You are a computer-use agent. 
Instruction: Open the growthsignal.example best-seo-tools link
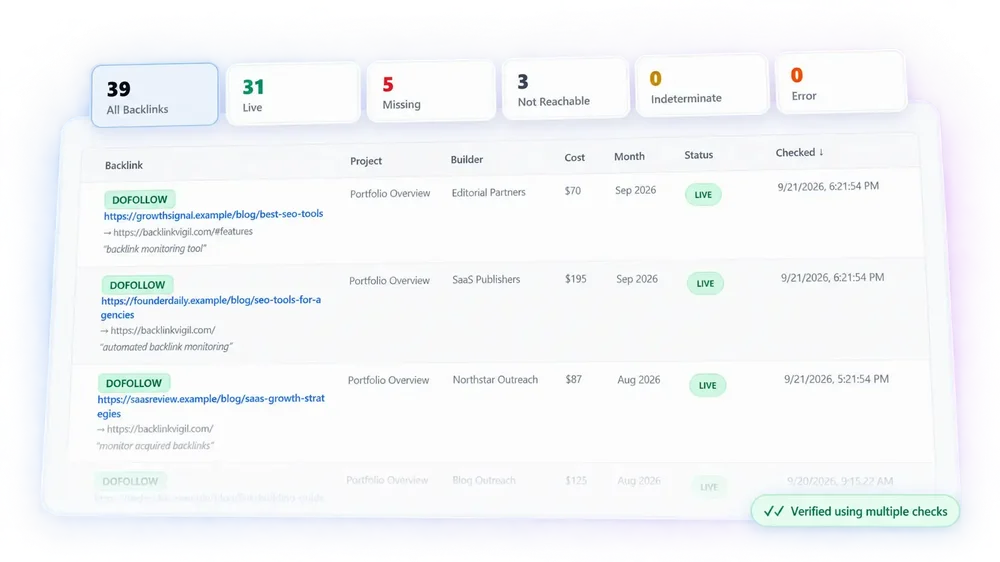pos(214,215)
